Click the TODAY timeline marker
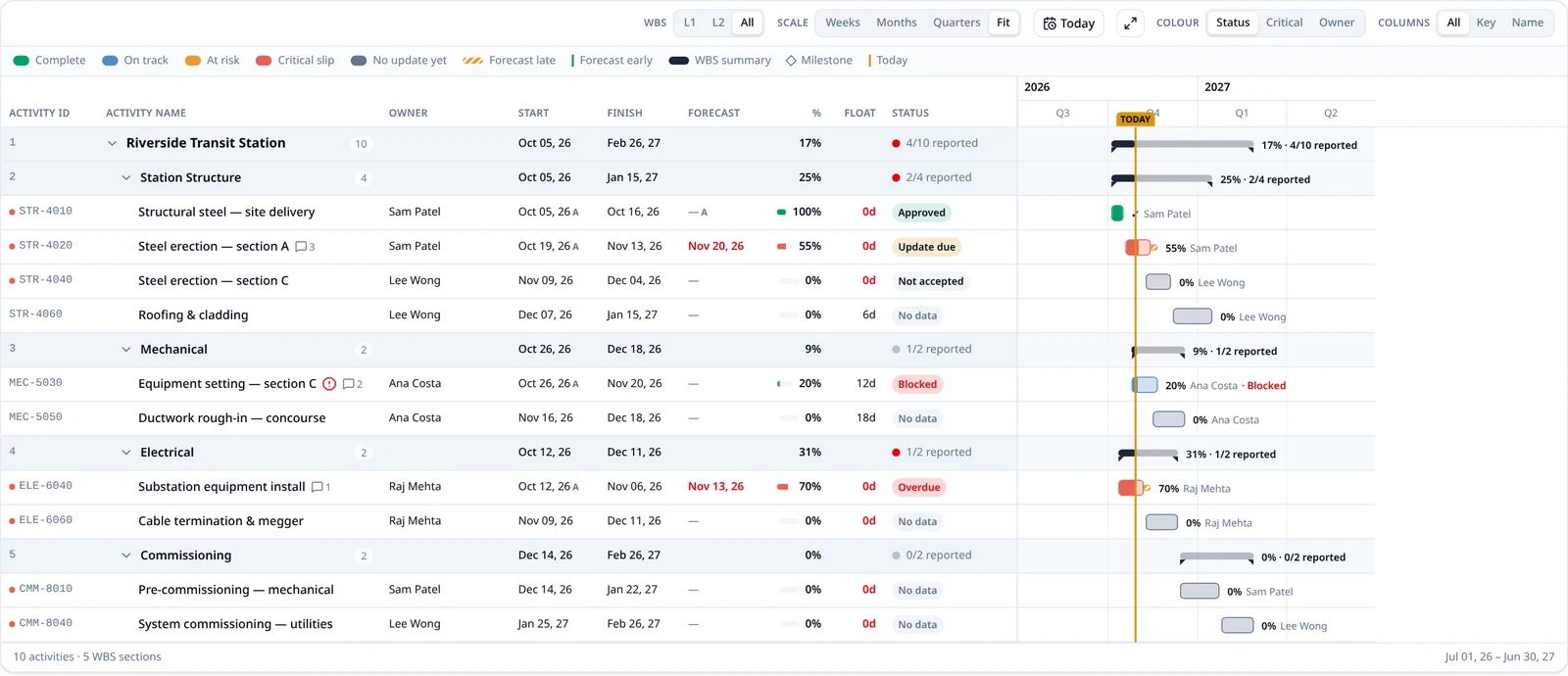The height and width of the screenshot is (676, 1568). pyautogui.click(x=1135, y=120)
